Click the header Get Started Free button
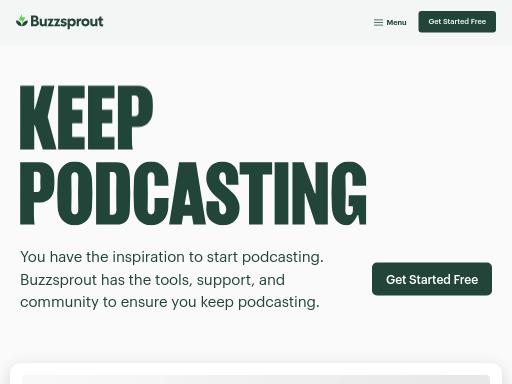This screenshot has width=512, height=384. pyautogui.click(x=457, y=22)
